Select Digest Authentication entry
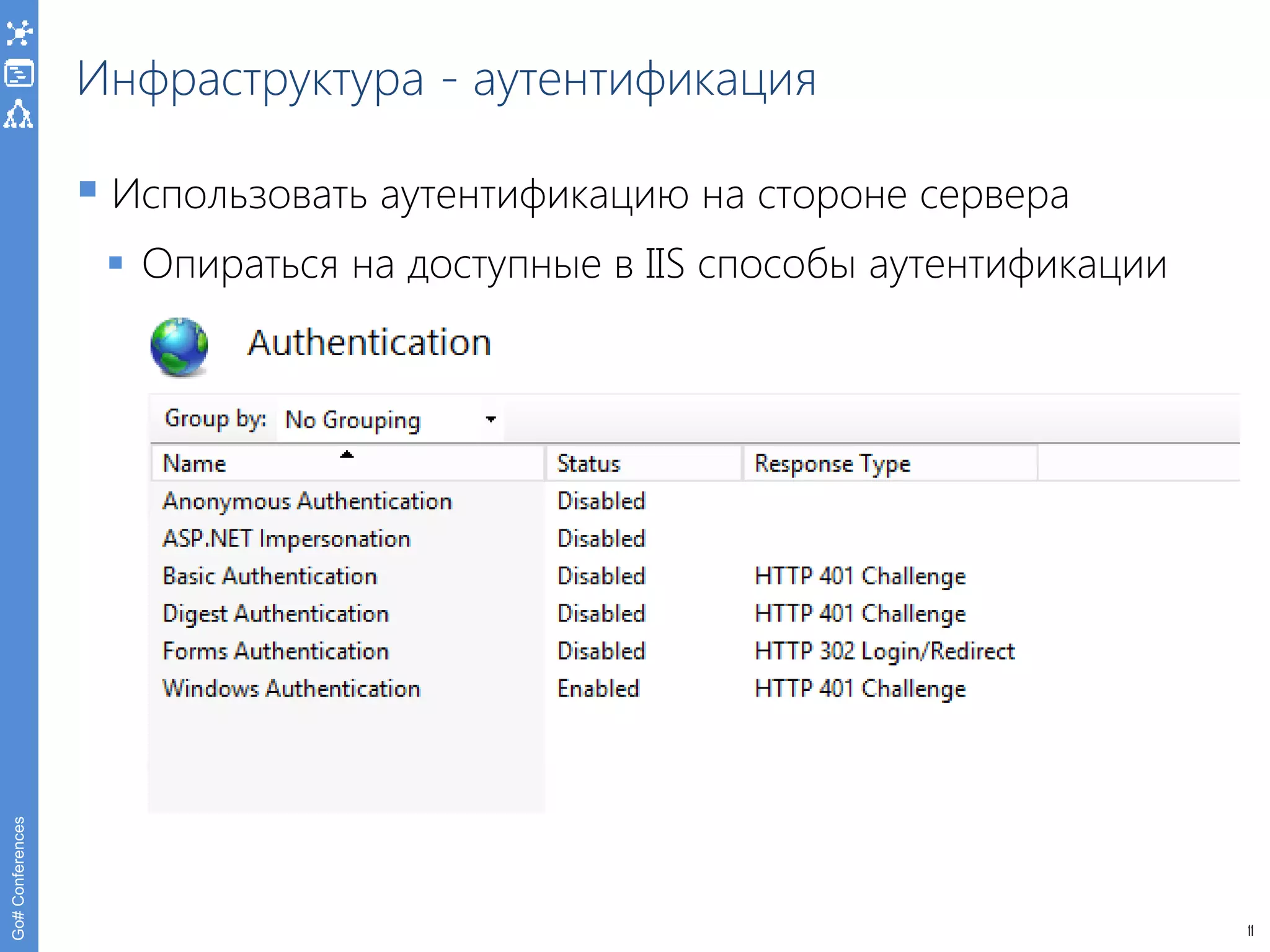Viewport: 1270px width, 952px height. (x=275, y=614)
